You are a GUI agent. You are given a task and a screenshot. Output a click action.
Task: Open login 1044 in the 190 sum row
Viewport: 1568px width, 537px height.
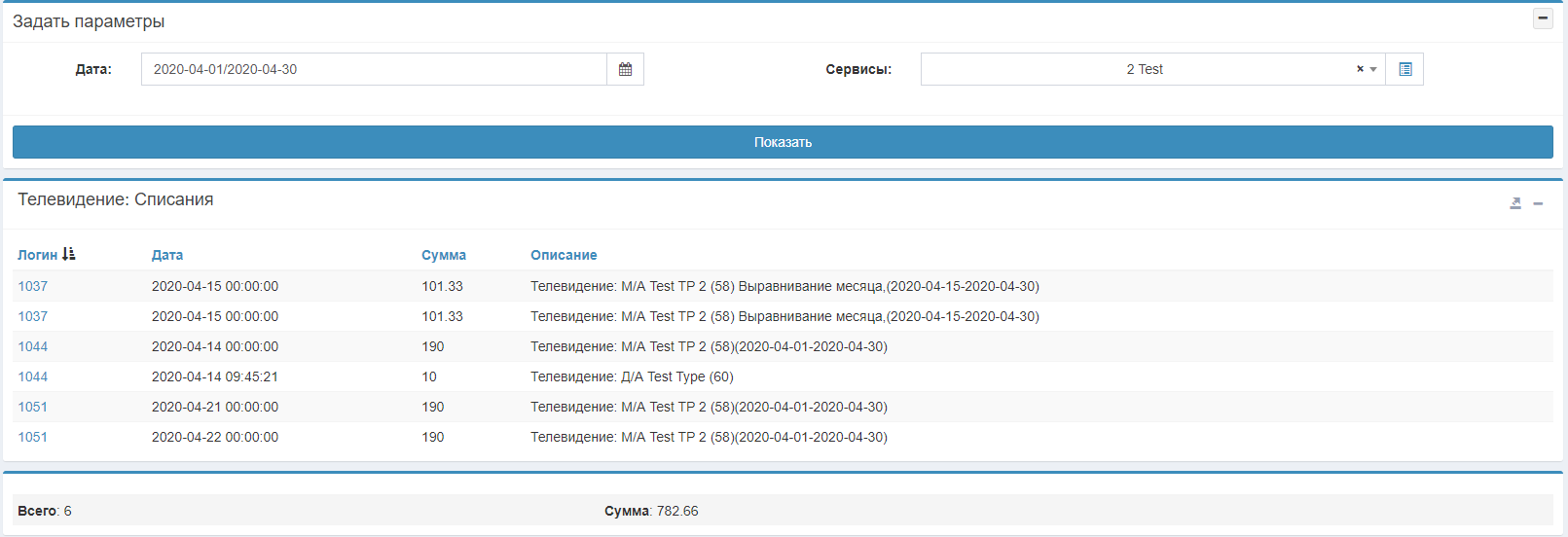[33, 346]
